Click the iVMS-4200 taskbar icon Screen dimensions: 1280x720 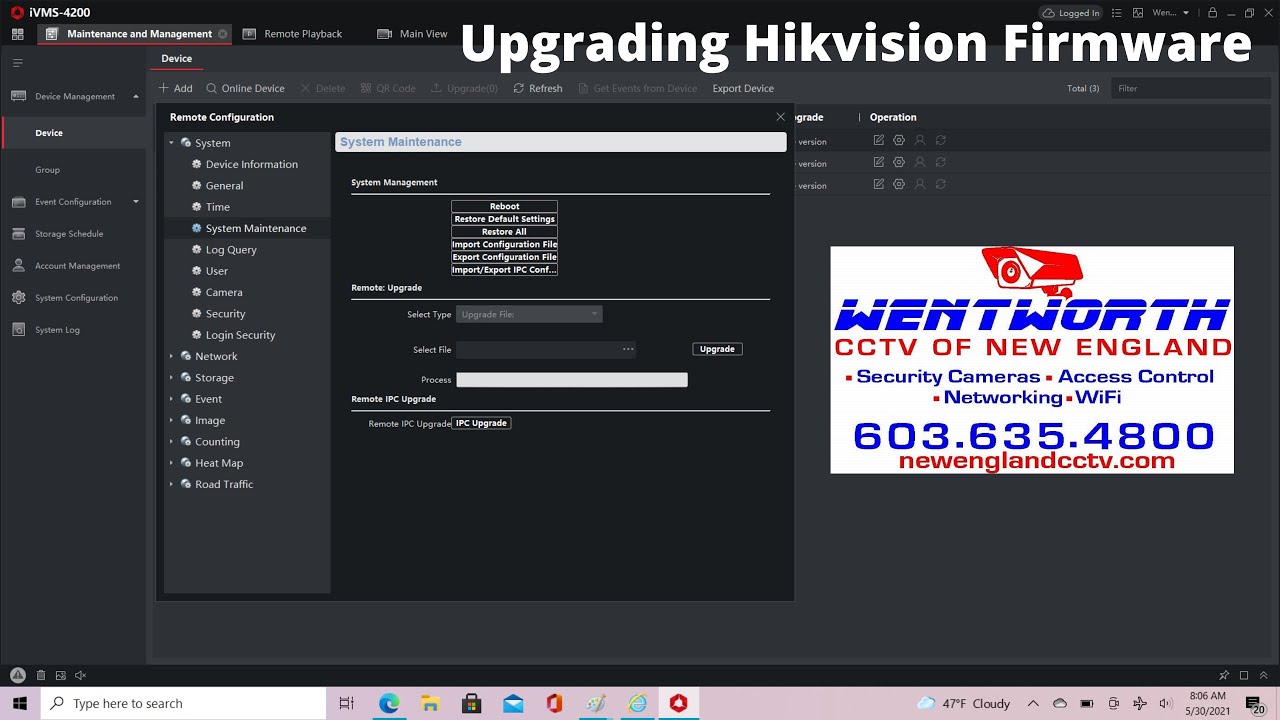click(x=679, y=704)
